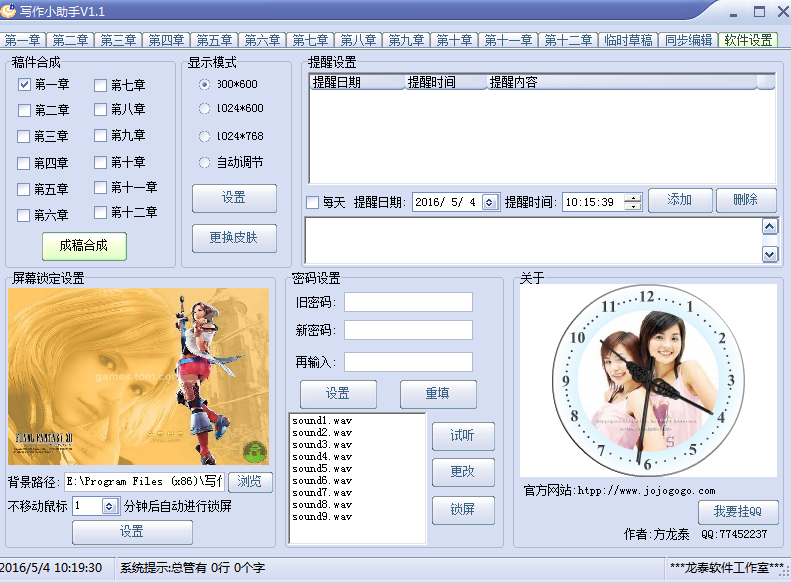Screen dimensions: 791x583
Task: Click the 更改 button
Action: point(463,472)
